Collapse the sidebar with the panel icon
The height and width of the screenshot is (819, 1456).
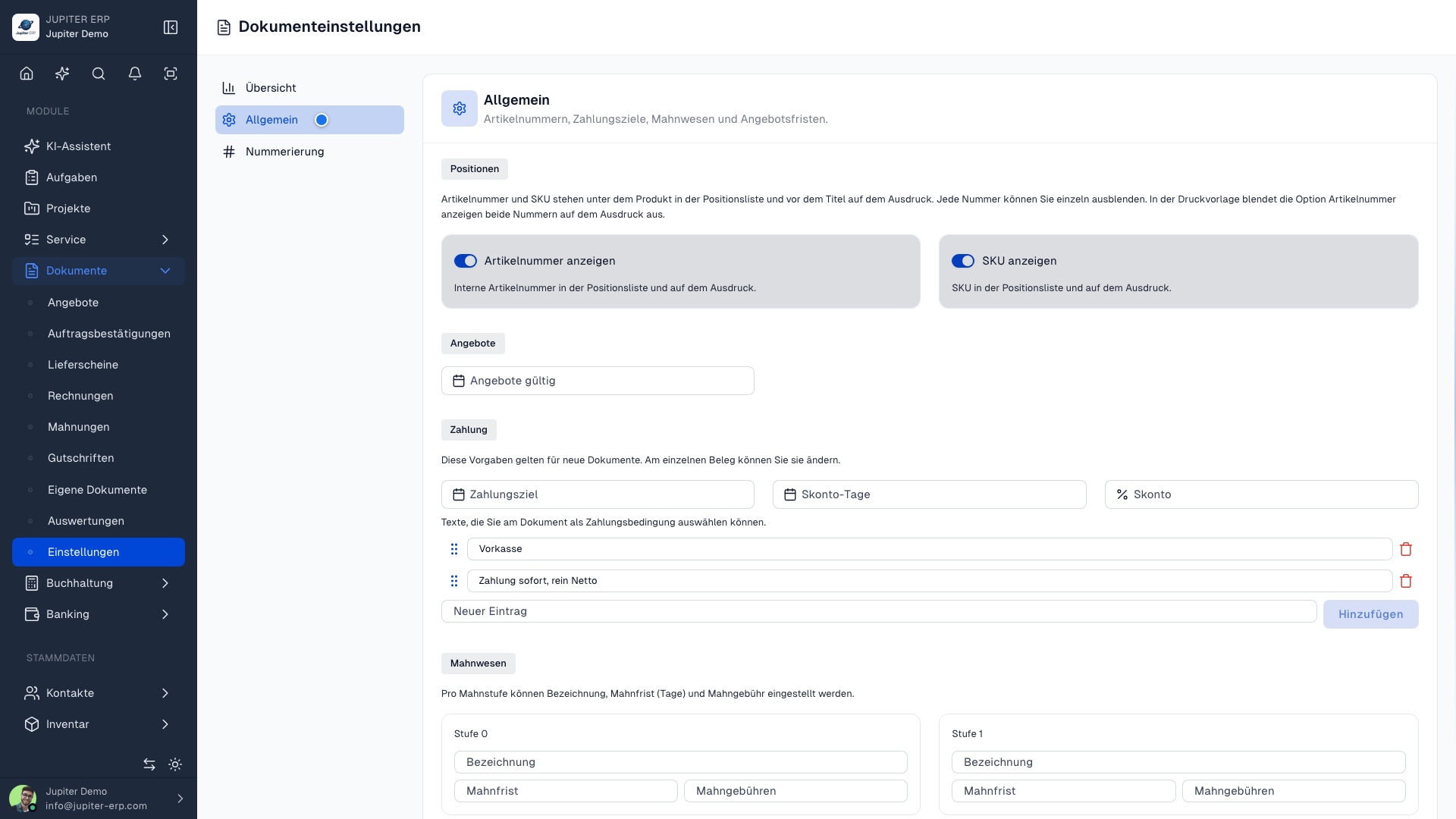[x=171, y=27]
